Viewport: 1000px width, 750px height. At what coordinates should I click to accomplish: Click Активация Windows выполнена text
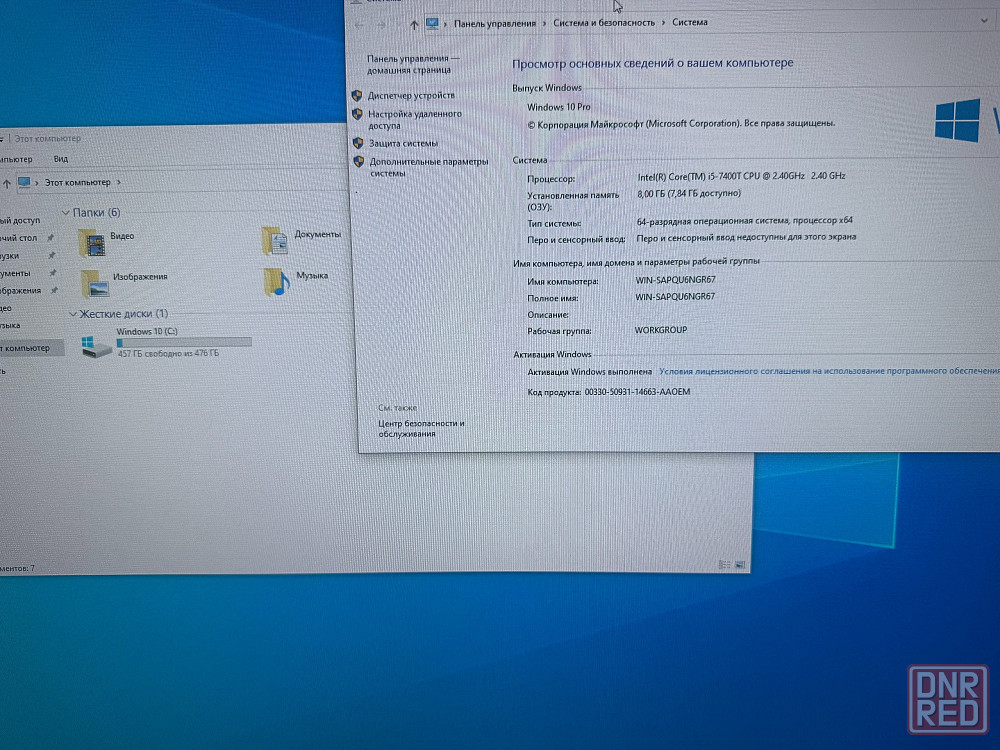(x=589, y=372)
